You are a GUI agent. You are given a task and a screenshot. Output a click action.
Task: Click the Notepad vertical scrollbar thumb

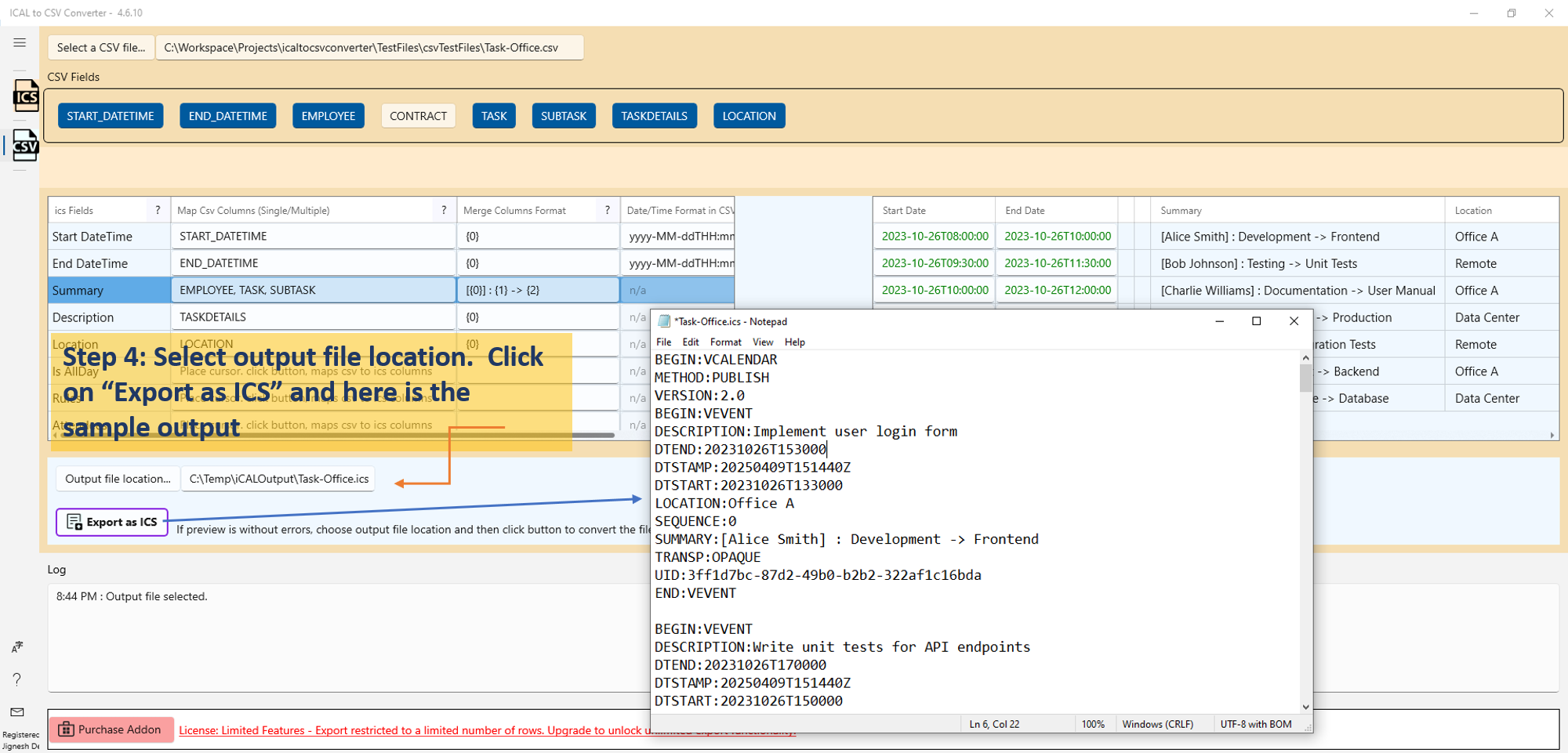click(1305, 377)
